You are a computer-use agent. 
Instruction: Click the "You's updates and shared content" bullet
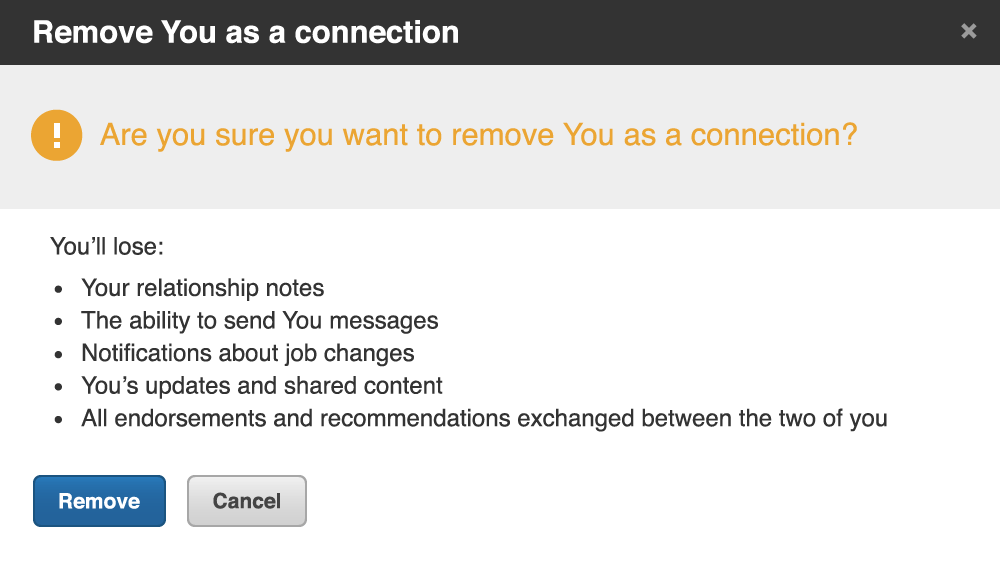pos(262,385)
